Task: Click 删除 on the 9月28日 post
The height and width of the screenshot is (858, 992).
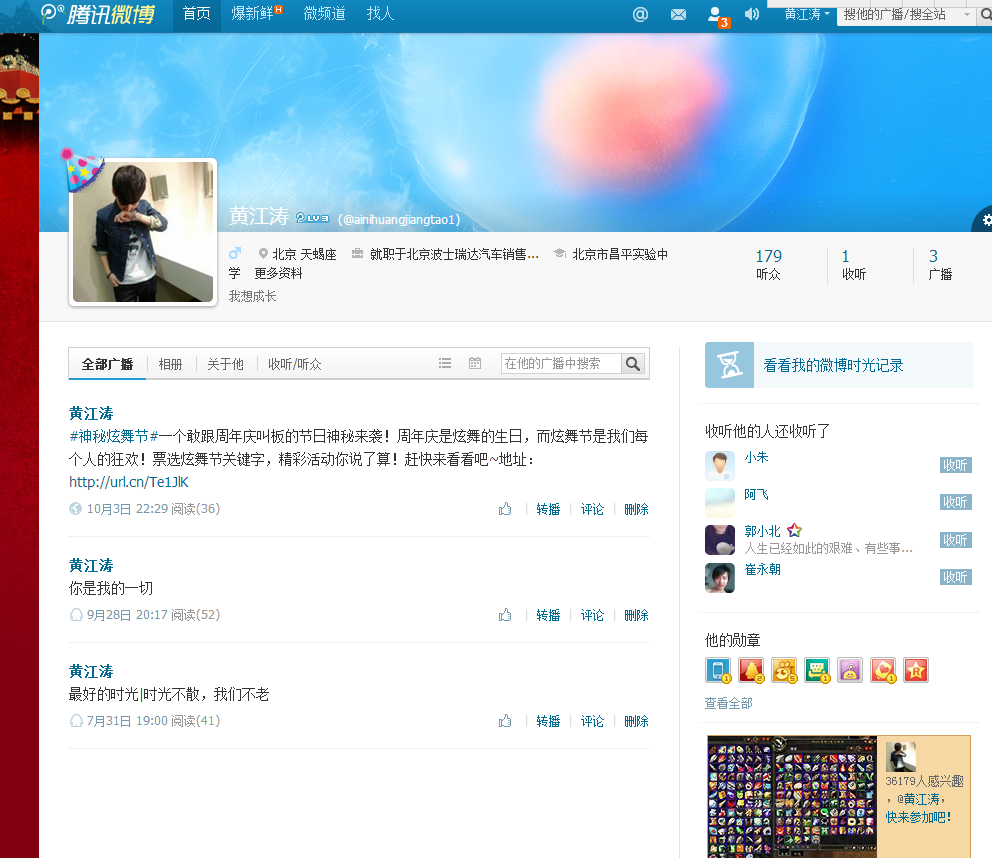Action: (x=636, y=615)
